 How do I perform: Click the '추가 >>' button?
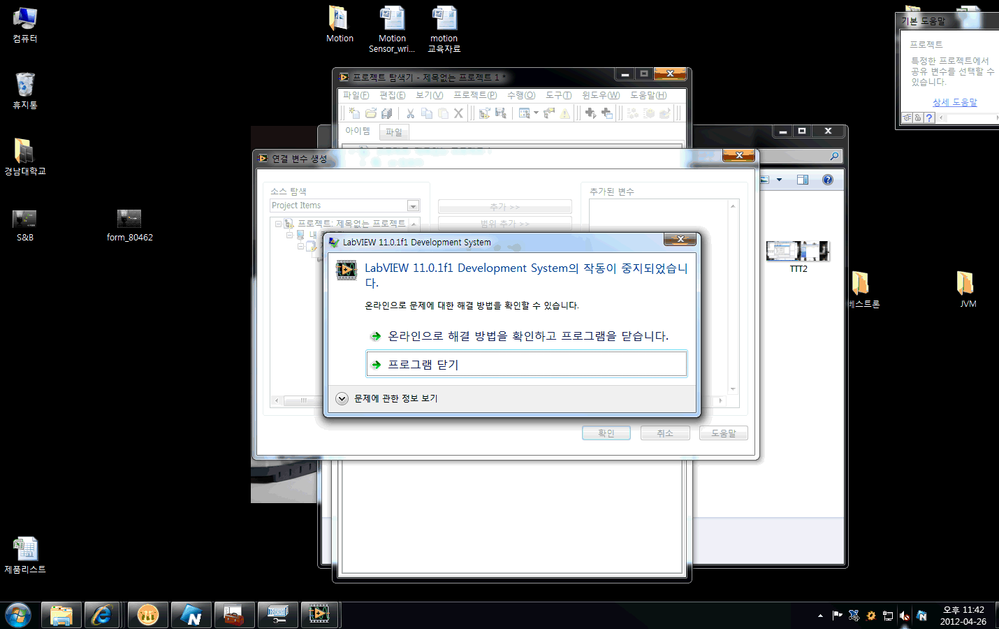point(505,207)
